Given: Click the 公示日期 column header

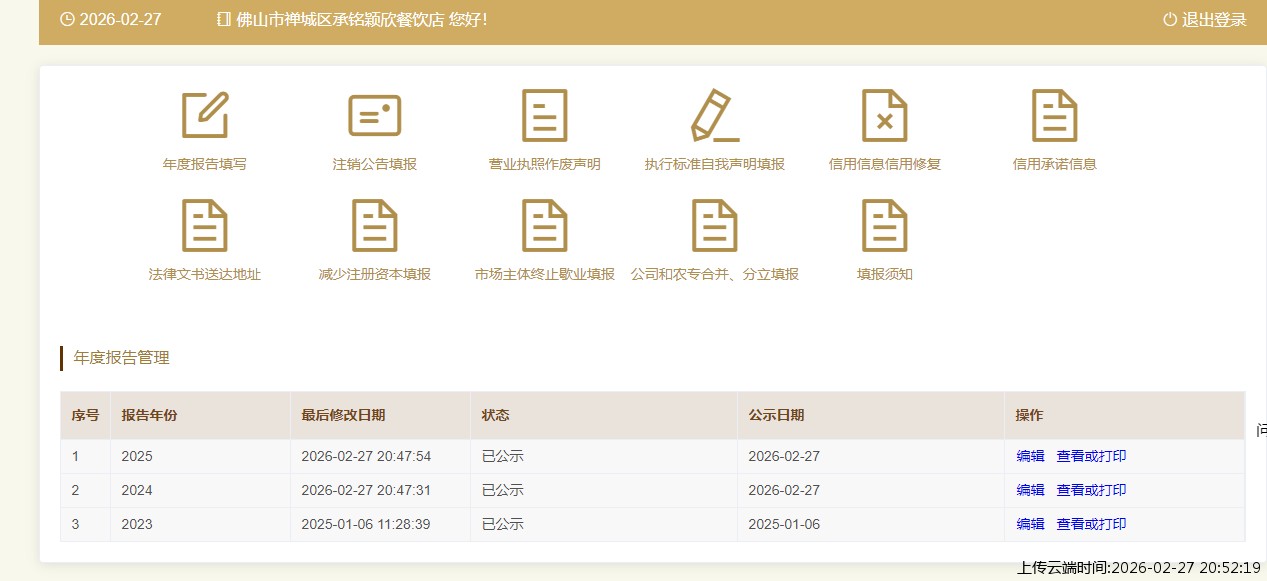Looking at the screenshot, I should point(776,415).
